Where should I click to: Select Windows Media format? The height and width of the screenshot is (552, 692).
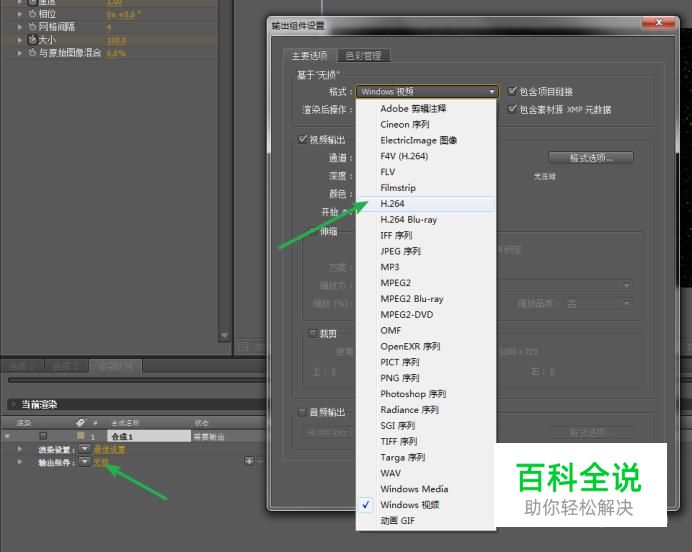pyautogui.click(x=426, y=489)
